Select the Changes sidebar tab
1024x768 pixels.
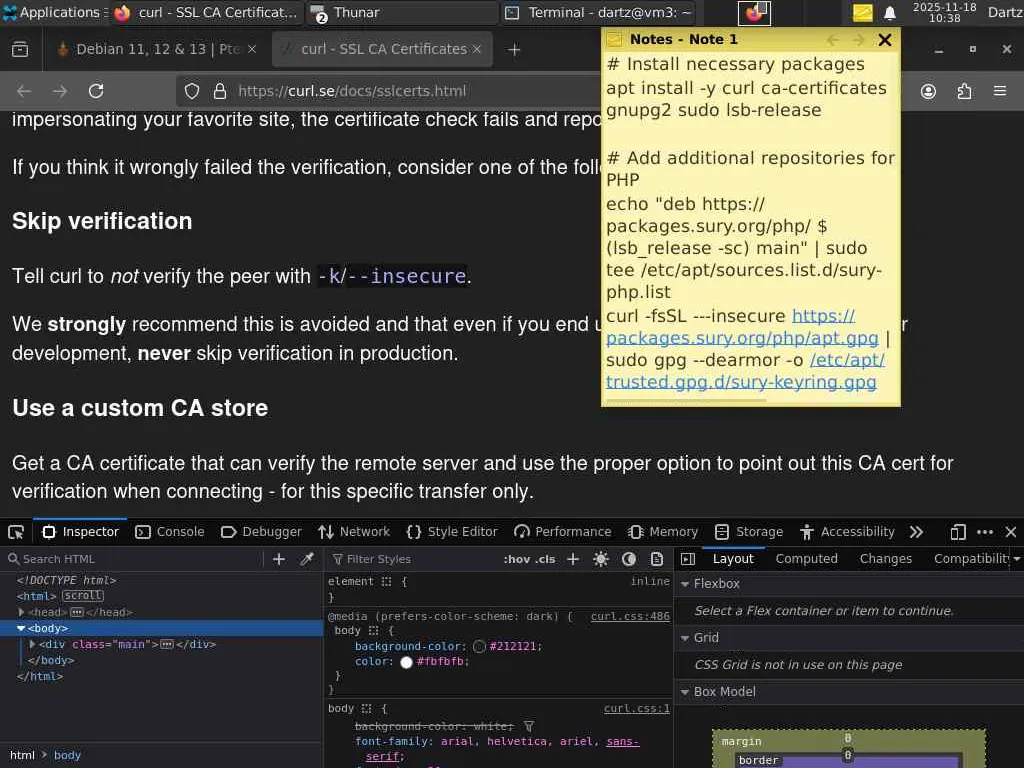(x=886, y=559)
